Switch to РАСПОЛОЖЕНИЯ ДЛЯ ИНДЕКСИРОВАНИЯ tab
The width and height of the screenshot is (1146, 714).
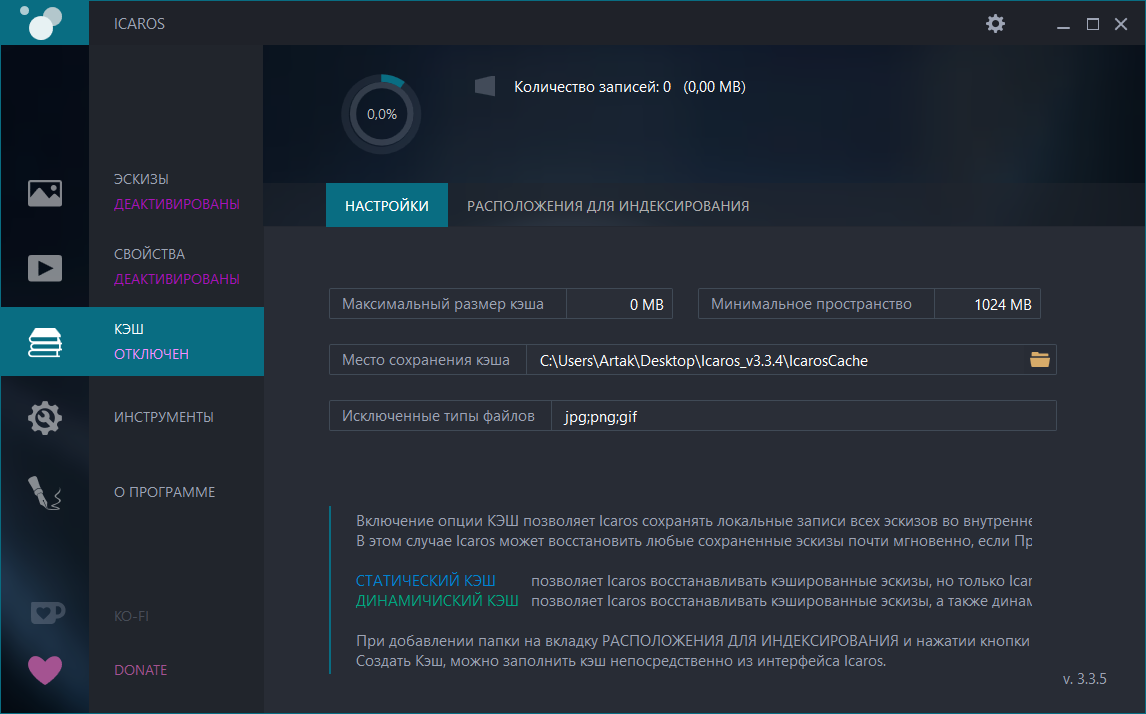[x=608, y=206]
